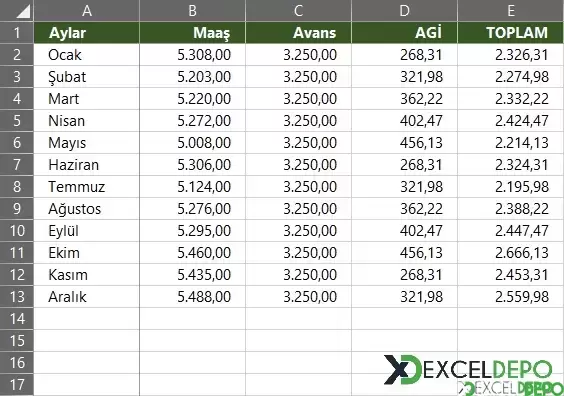Click the Maaş header cell
Image resolution: width=564 pixels, height=396 pixels.
(x=192, y=33)
